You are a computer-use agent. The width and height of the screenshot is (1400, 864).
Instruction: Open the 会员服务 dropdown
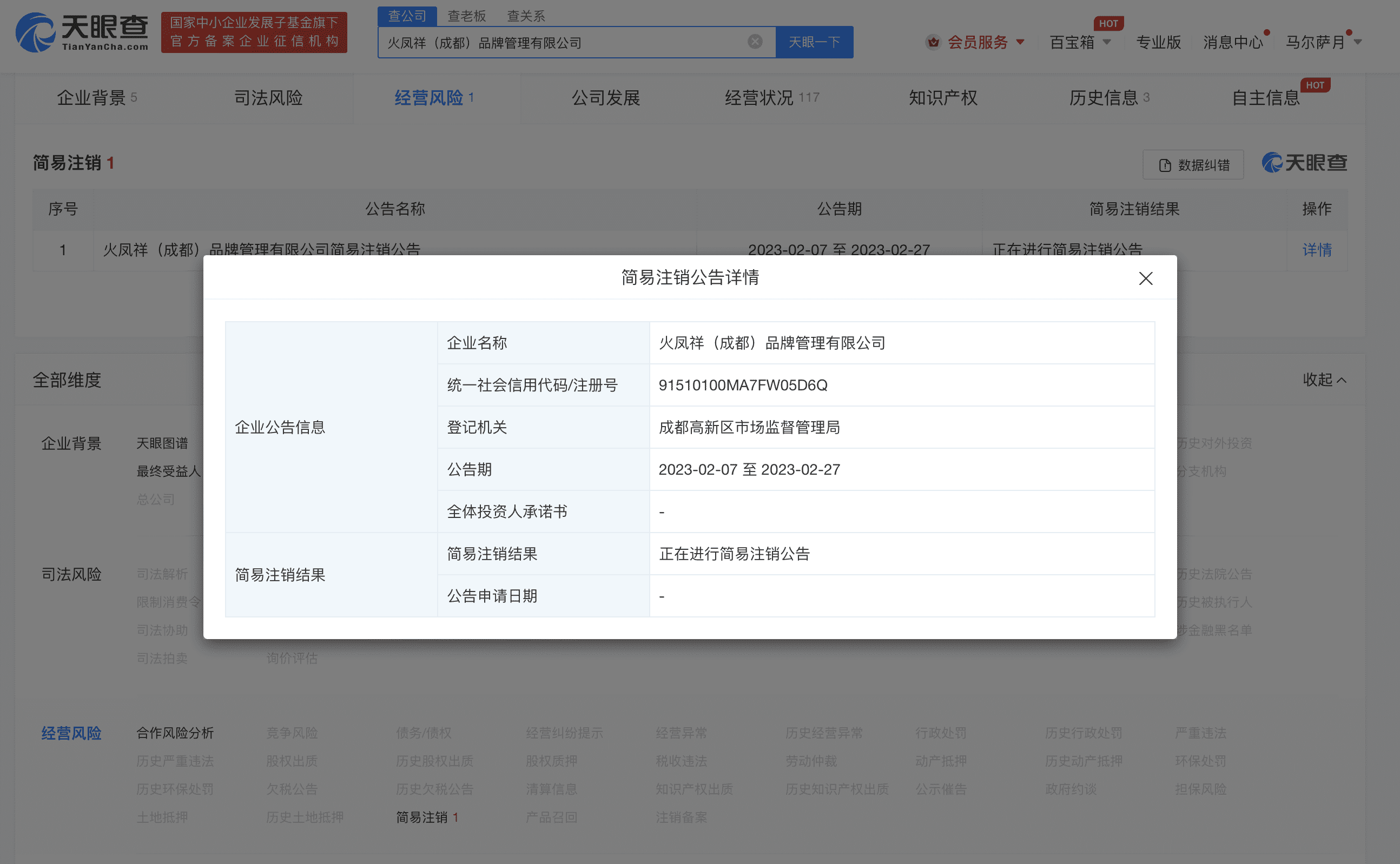tap(978, 42)
